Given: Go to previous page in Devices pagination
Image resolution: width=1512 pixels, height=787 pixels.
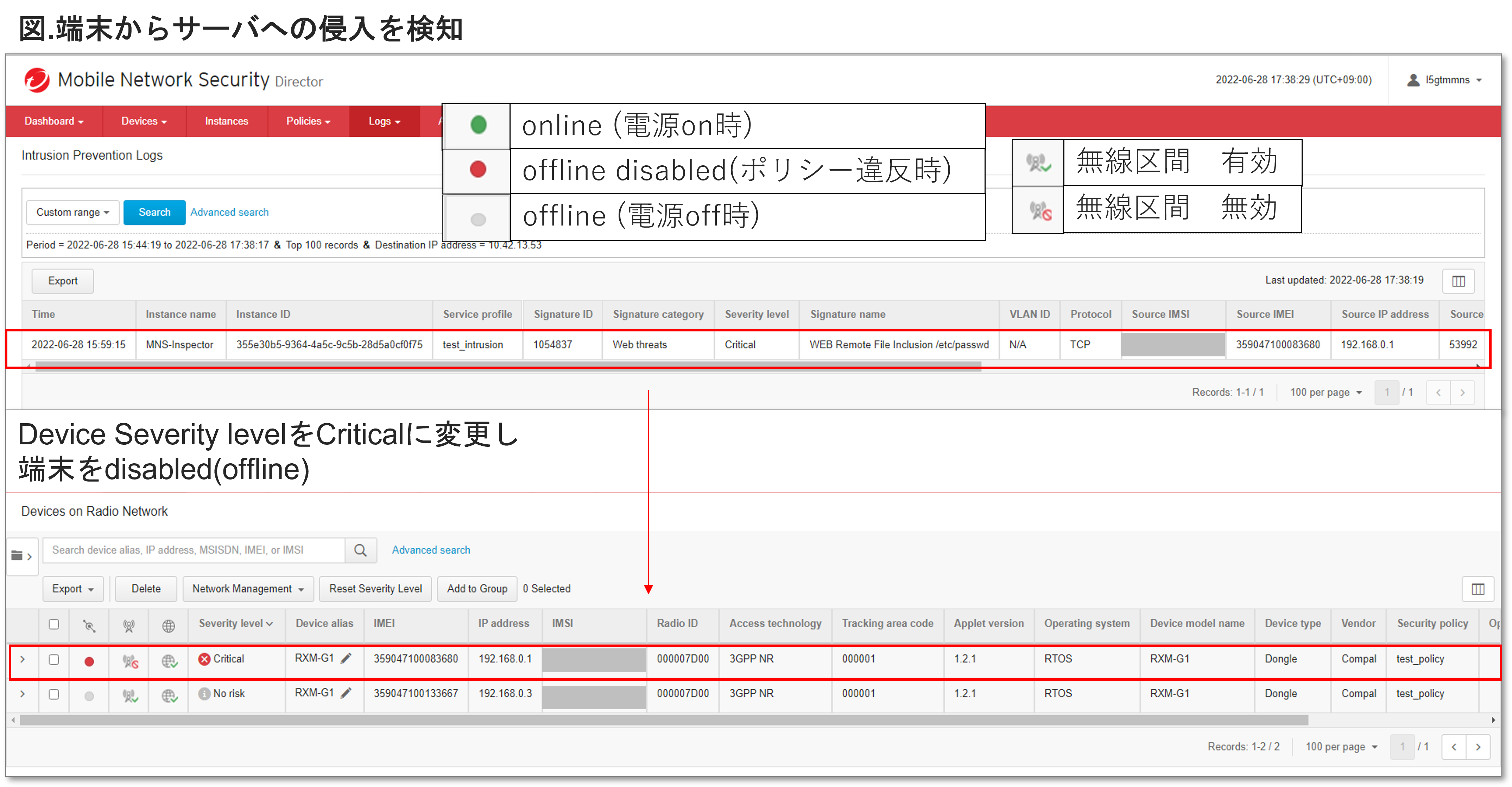Looking at the screenshot, I should [x=1454, y=747].
